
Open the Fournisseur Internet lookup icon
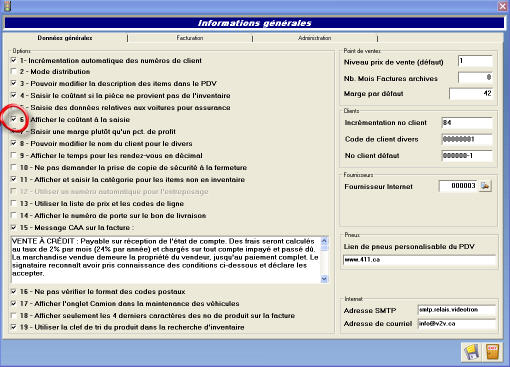click(485, 186)
